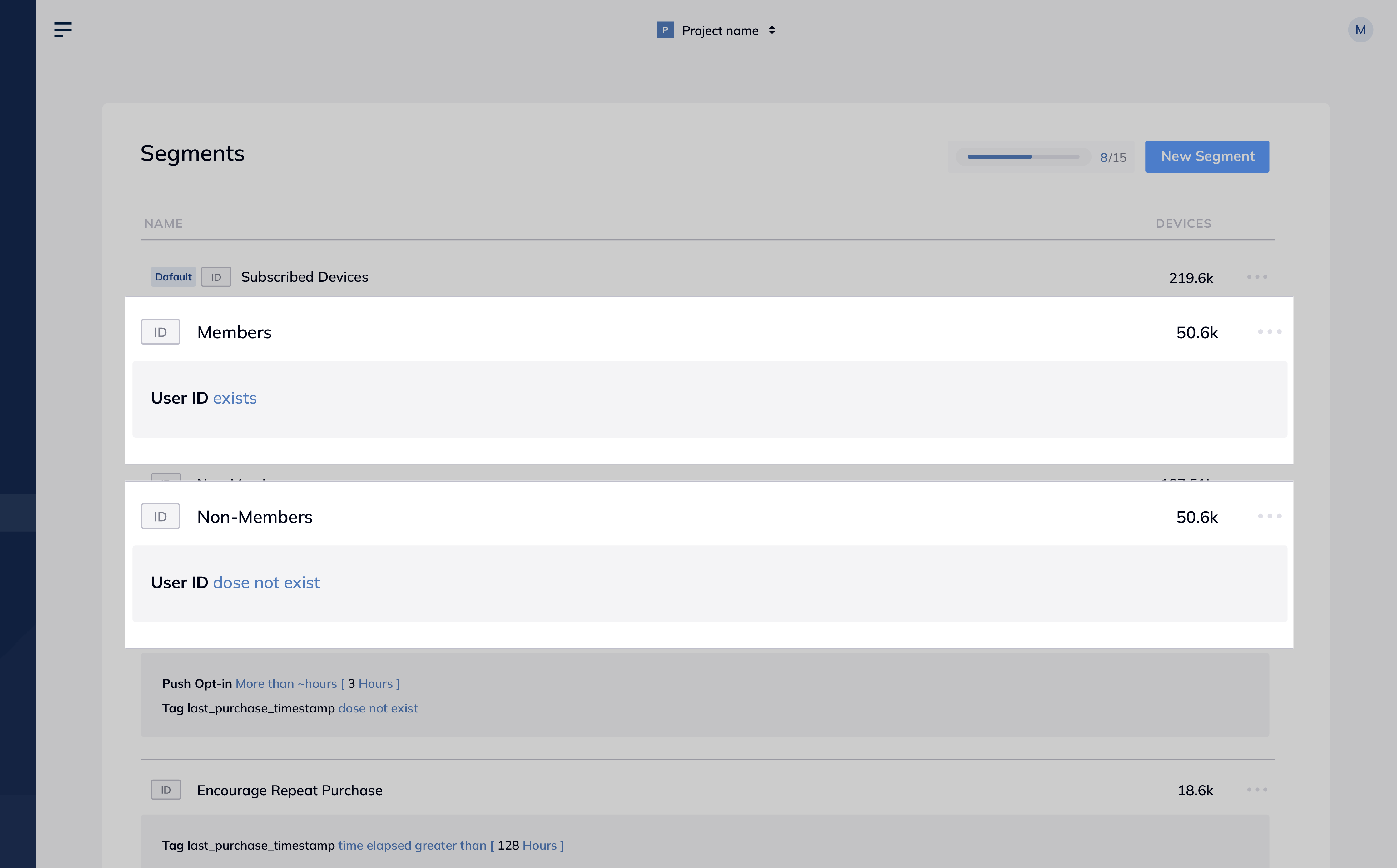Open the M user avatar menu
Screen dimensions: 1397x868
point(1360,29)
